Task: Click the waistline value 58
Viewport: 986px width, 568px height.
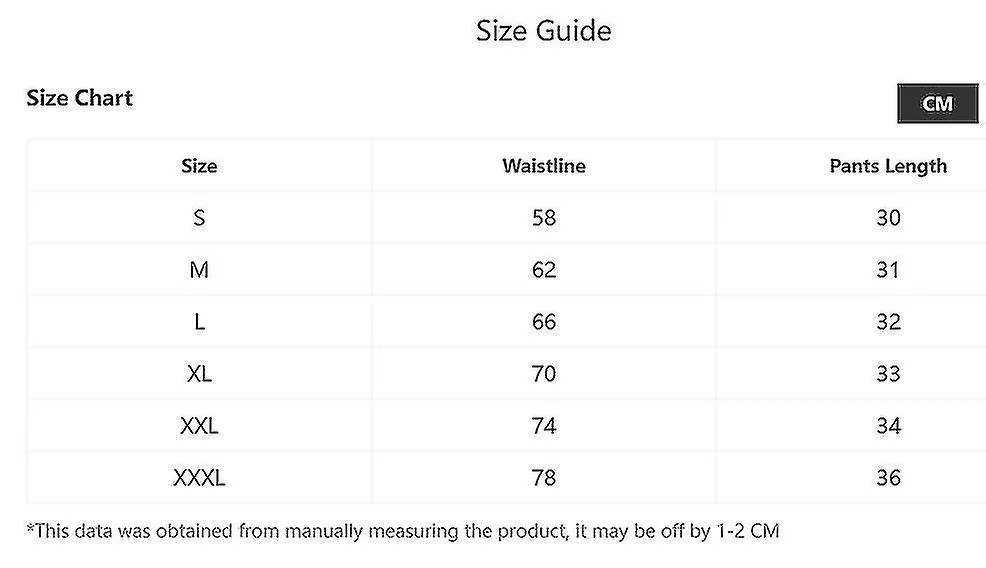Action: coord(544,218)
